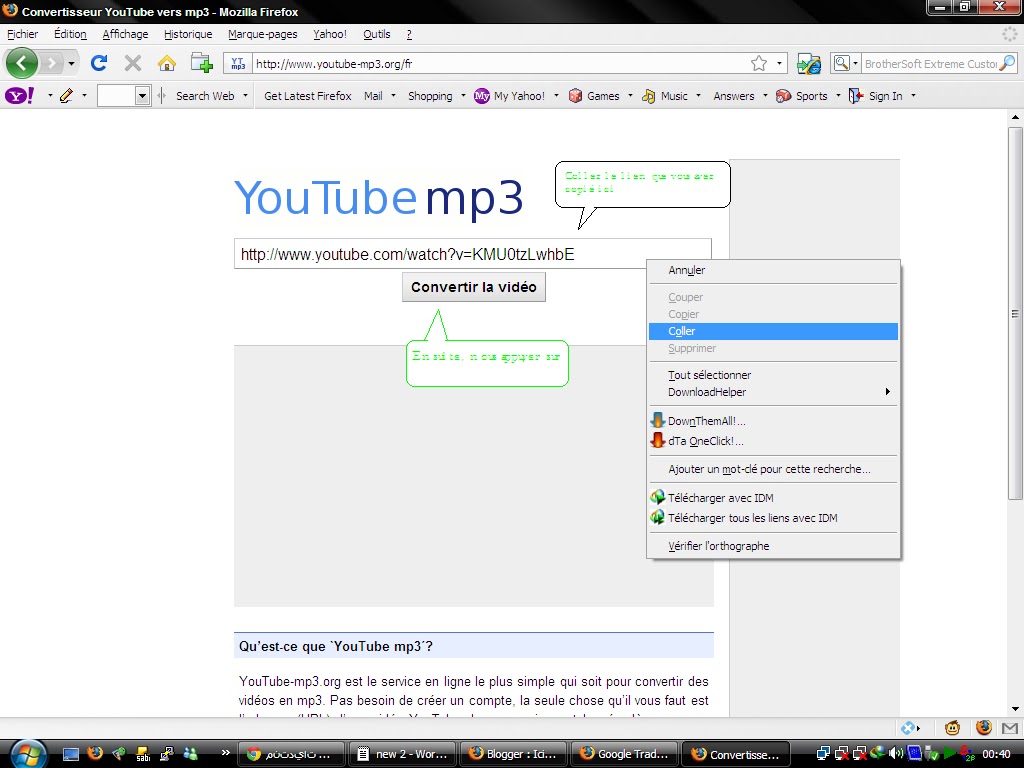
Task: Click the Firefox globe icon in status bar
Action: pos(984,727)
